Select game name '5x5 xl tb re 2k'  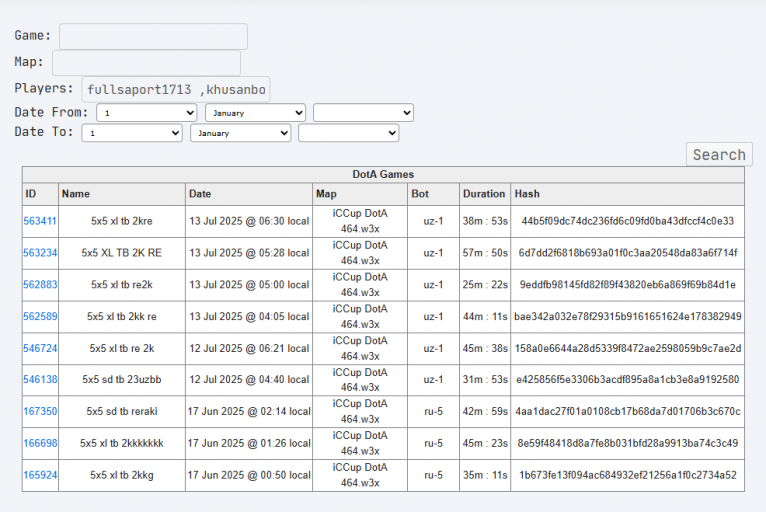coord(122,348)
